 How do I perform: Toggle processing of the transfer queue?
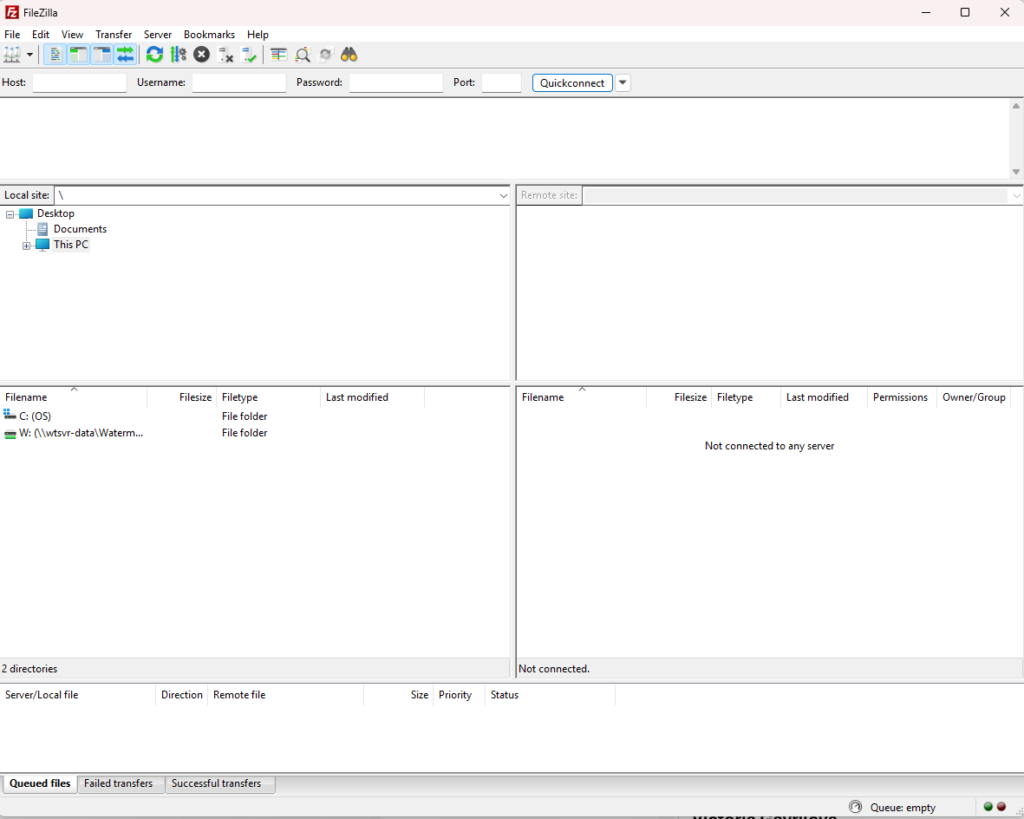[x=178, y=55]
